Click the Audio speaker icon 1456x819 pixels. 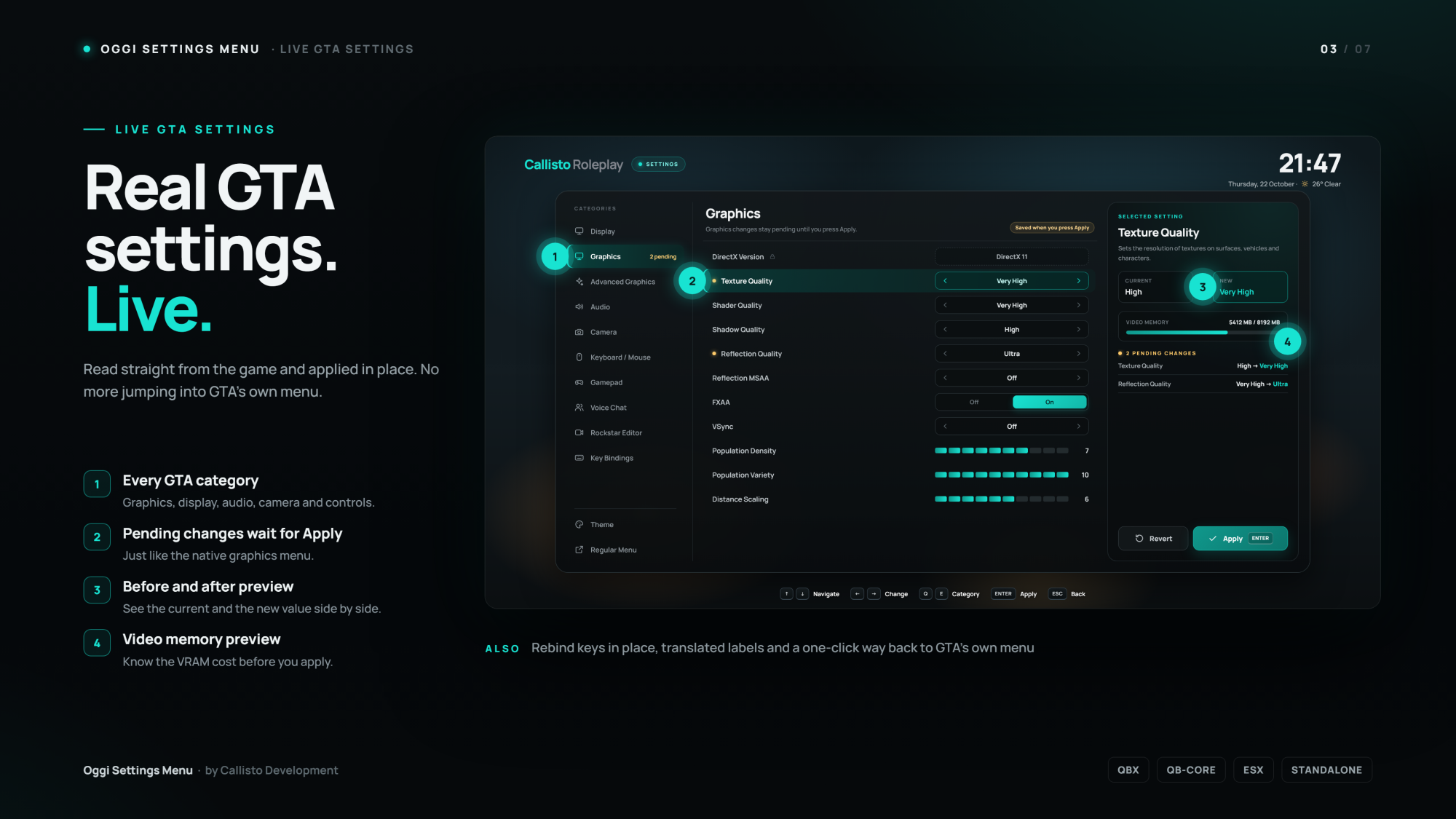coord(579,307)
